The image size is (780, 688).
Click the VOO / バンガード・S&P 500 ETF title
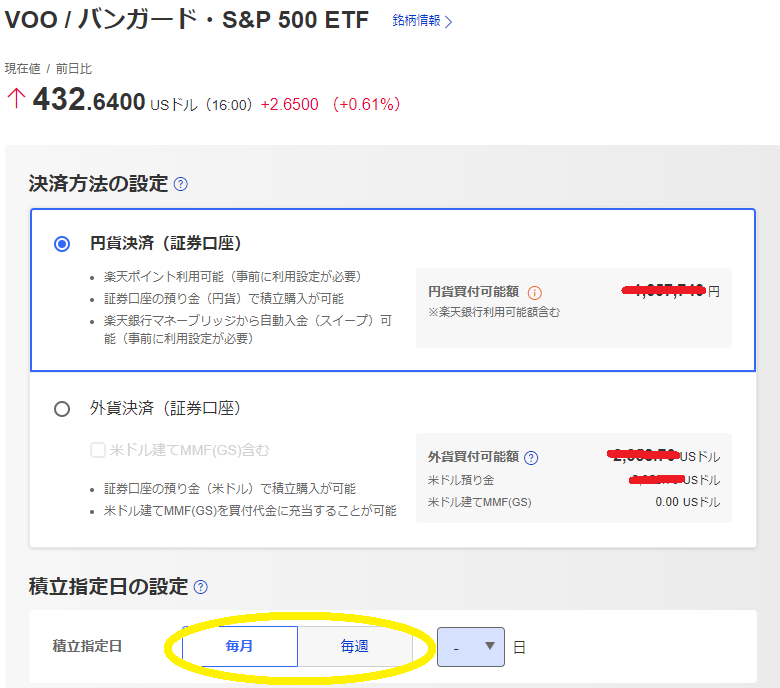pos(187,20)
